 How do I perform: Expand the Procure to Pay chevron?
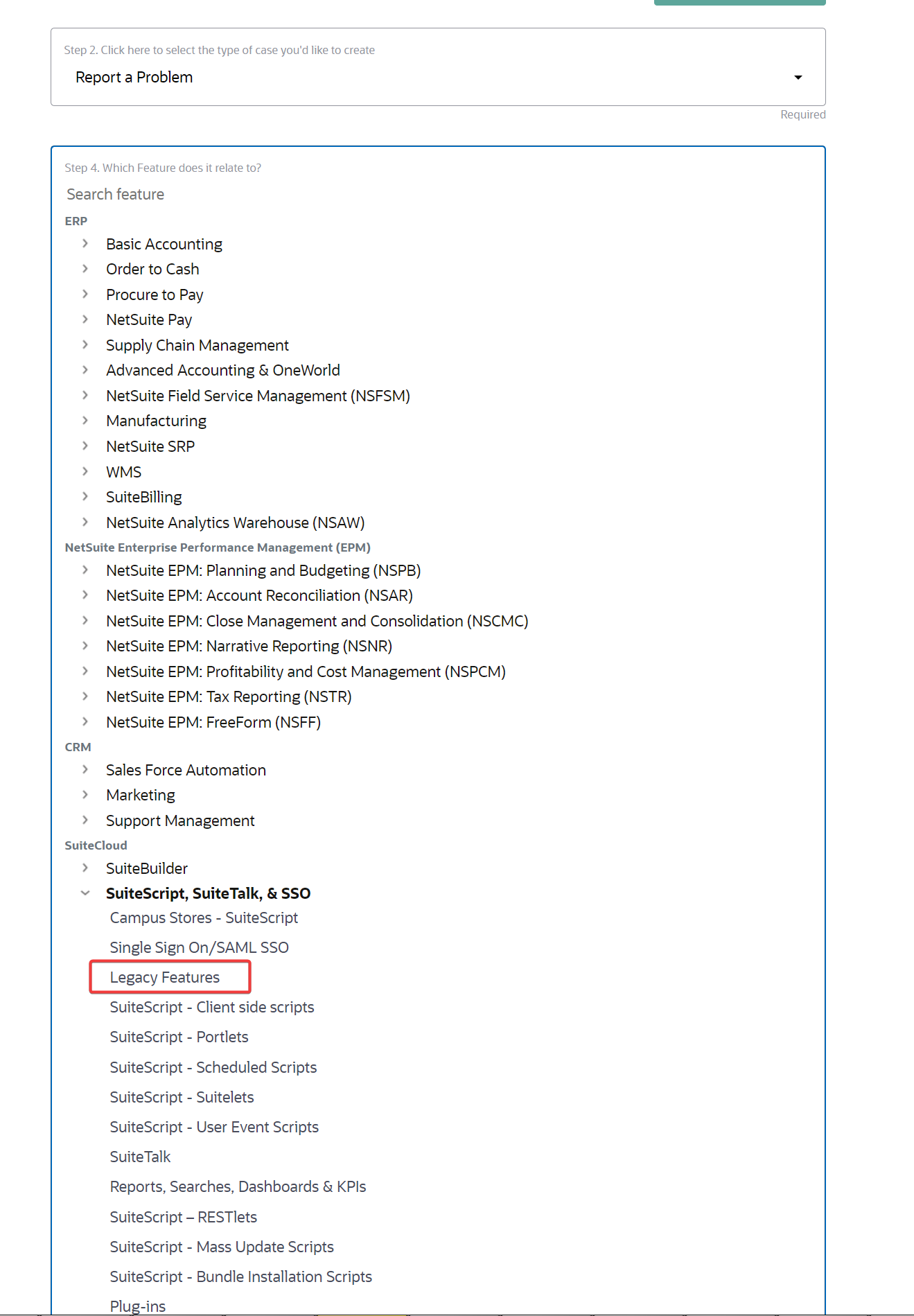pos(85,294)
